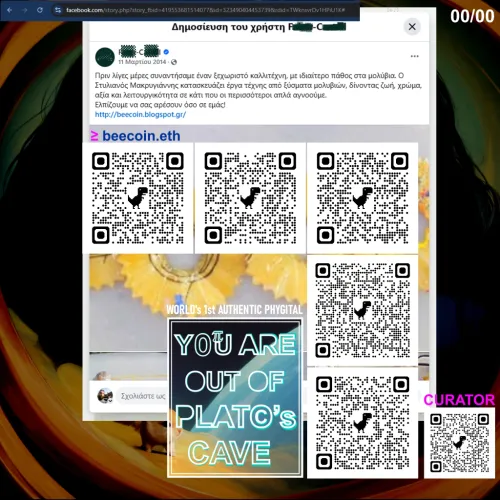Click the beecoin.eth heading text

tap(141, 136)
